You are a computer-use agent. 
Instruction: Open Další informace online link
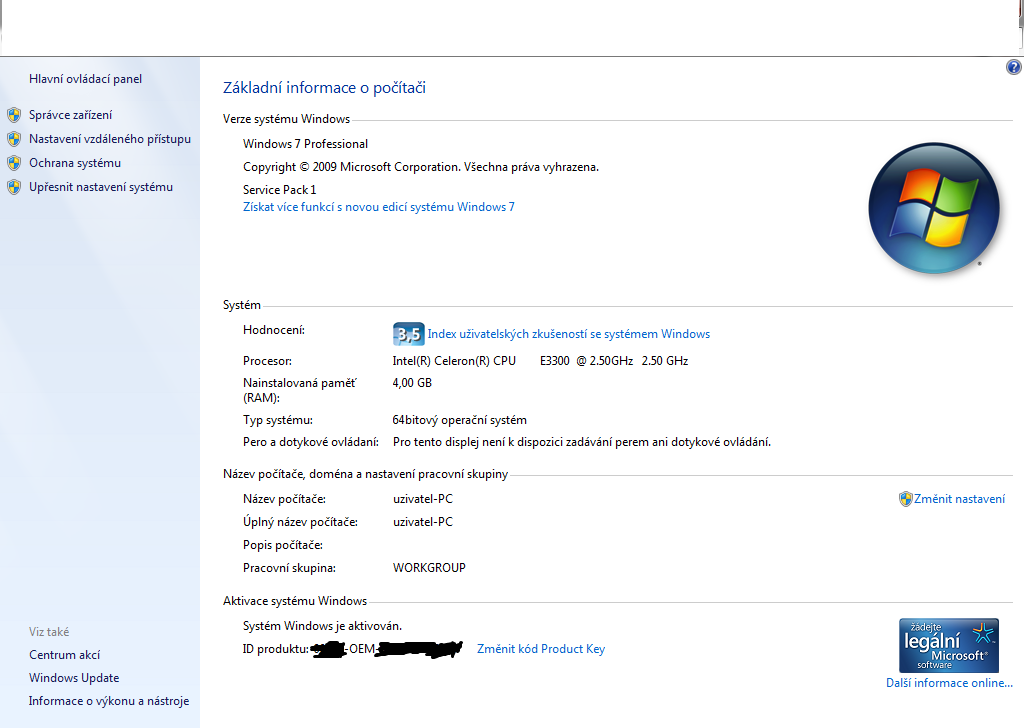click(x=950, y=683)
